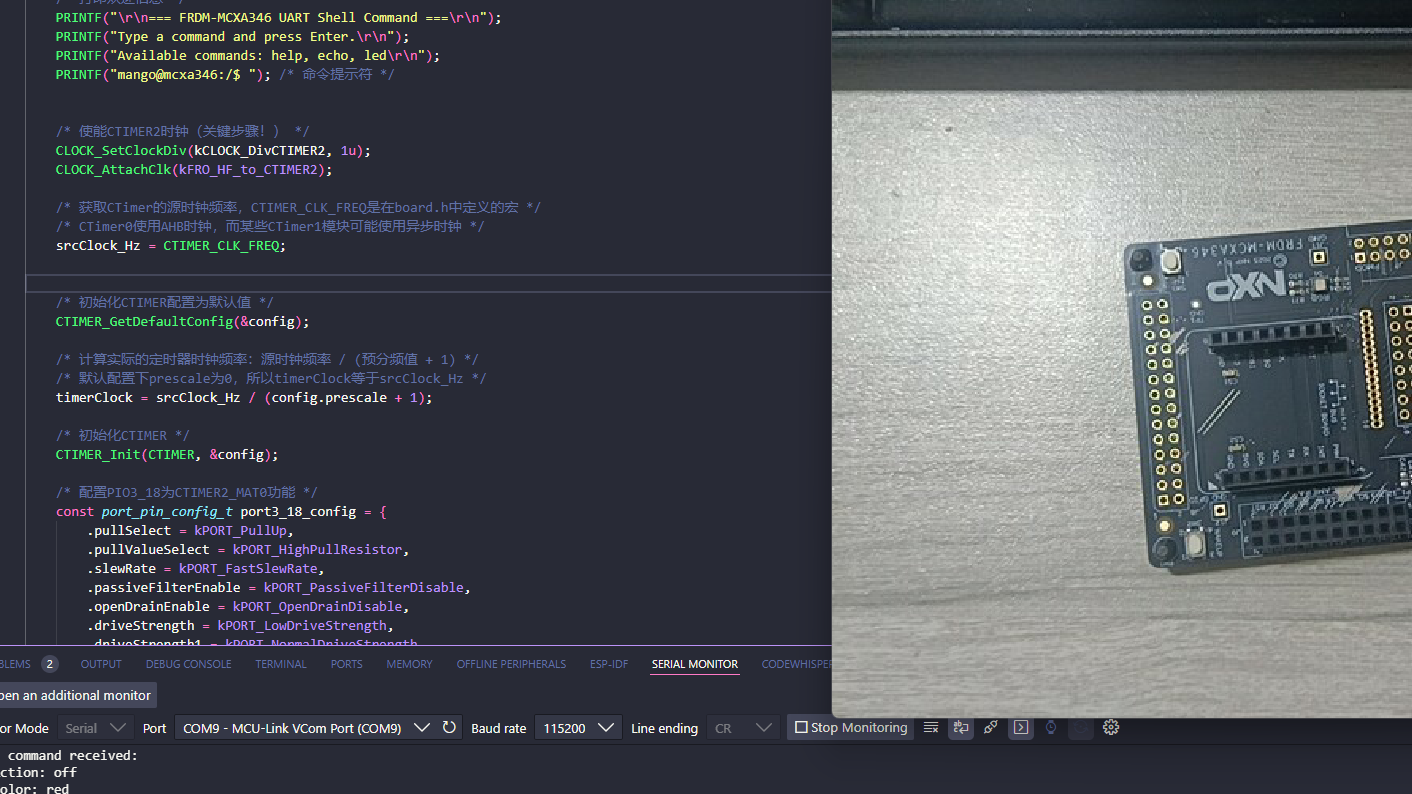Toggle terminal mode in serial monitor
This screenshot has height=794, width=1412.
tap(1020, 728)
